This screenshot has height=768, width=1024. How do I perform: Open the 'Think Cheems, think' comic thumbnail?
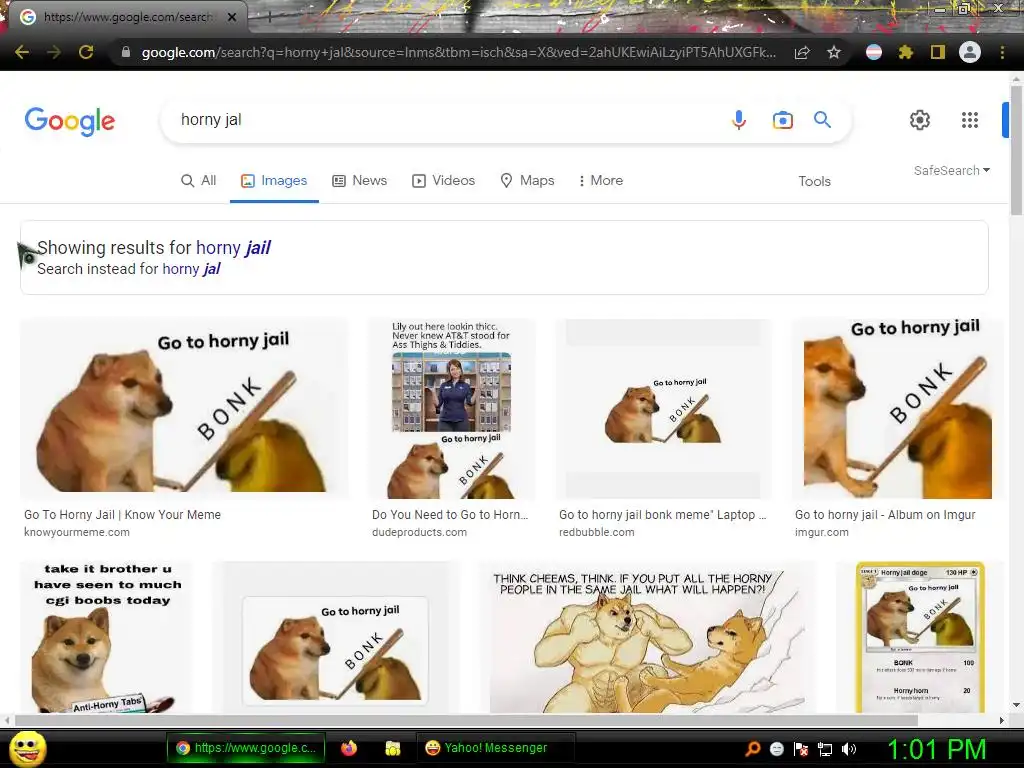(647, 637)
